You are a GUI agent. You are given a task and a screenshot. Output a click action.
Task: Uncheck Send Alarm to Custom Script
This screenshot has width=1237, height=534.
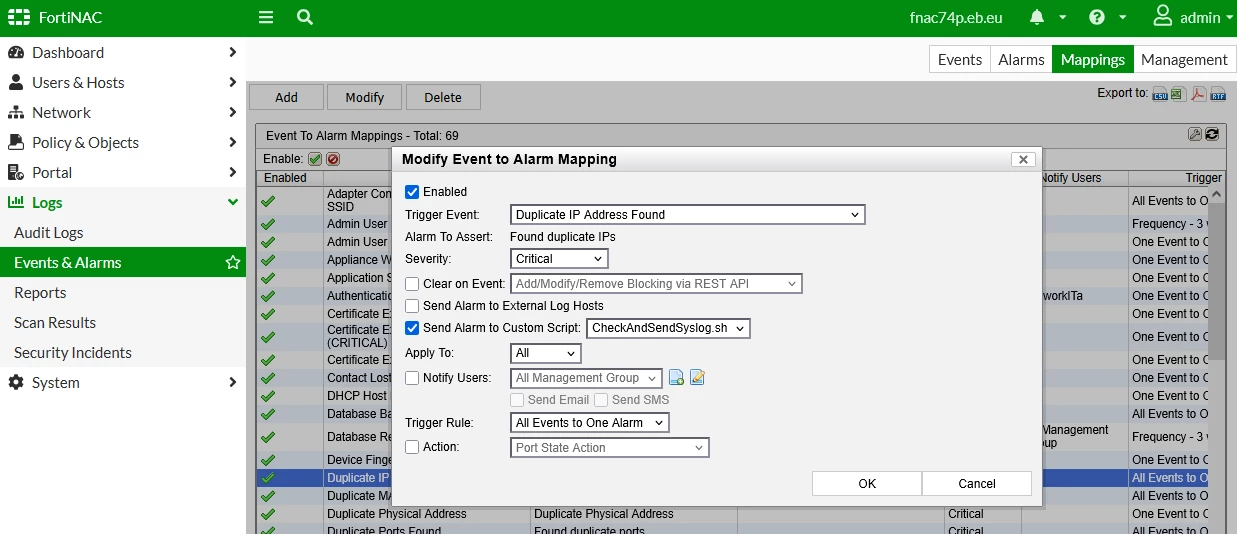412,328
